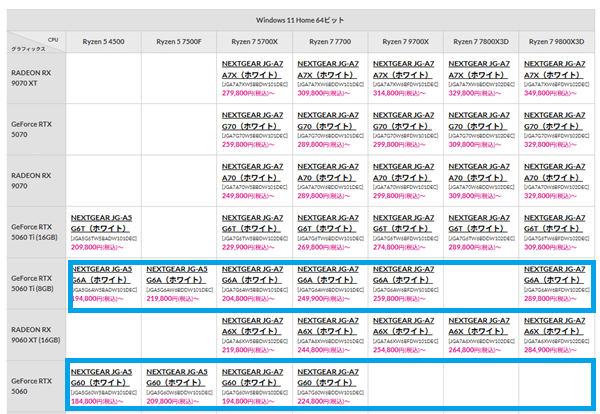Select JG-A7 G70 model for Ryzen 7 7800X3D
The image size is (600, 414).
point(482,121)
